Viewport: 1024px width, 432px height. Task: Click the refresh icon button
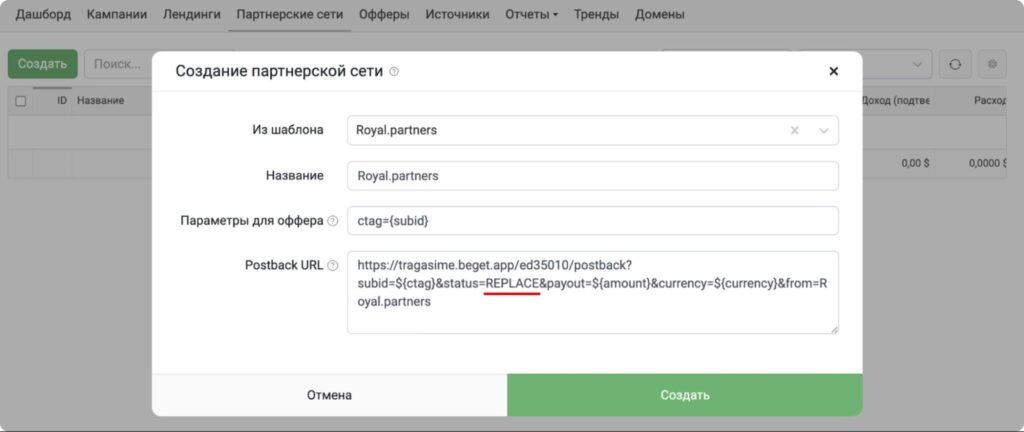[x=955, y=64]
